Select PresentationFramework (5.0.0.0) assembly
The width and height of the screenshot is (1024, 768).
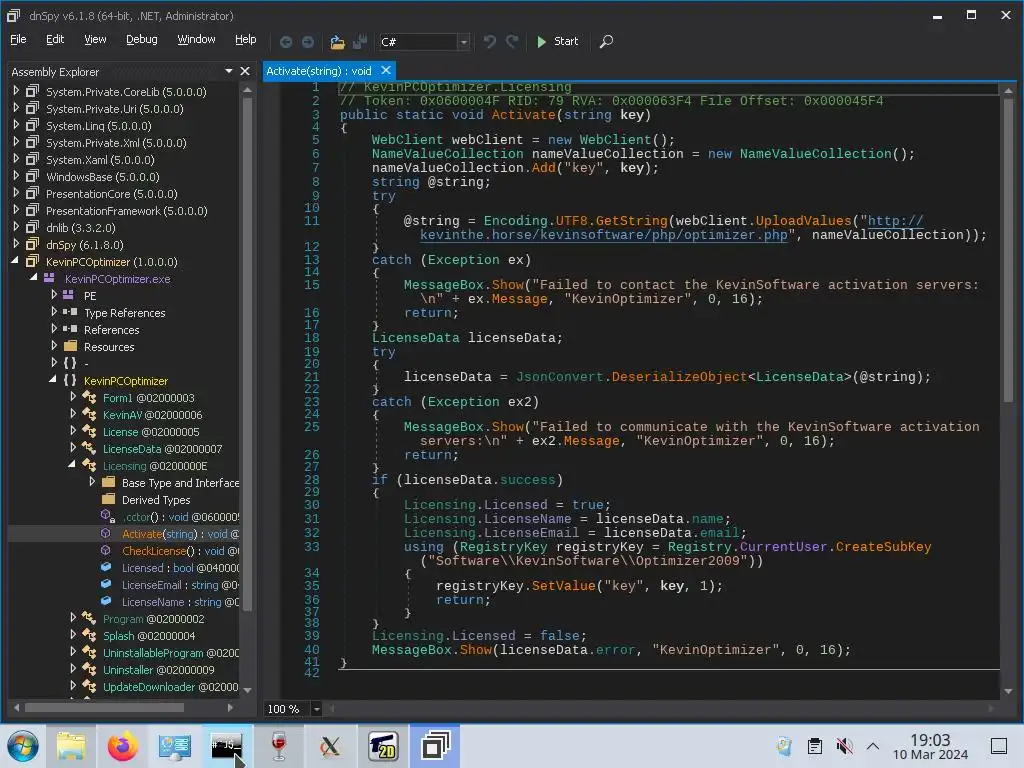pyautogui.click(x=126, y=211)
